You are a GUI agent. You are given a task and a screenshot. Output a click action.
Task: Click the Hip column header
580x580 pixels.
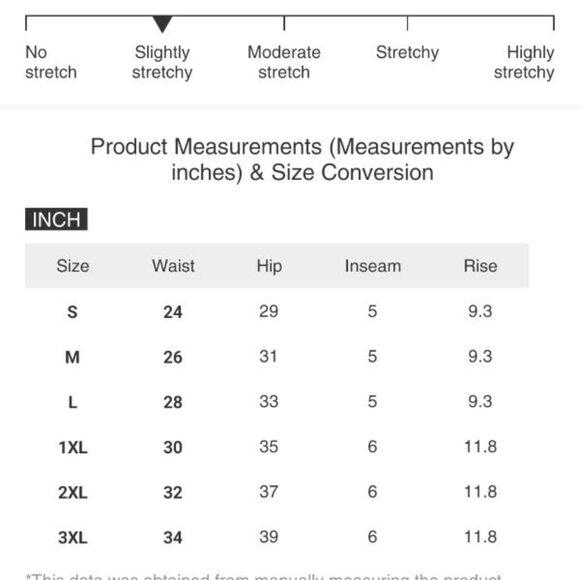(269, 266)
